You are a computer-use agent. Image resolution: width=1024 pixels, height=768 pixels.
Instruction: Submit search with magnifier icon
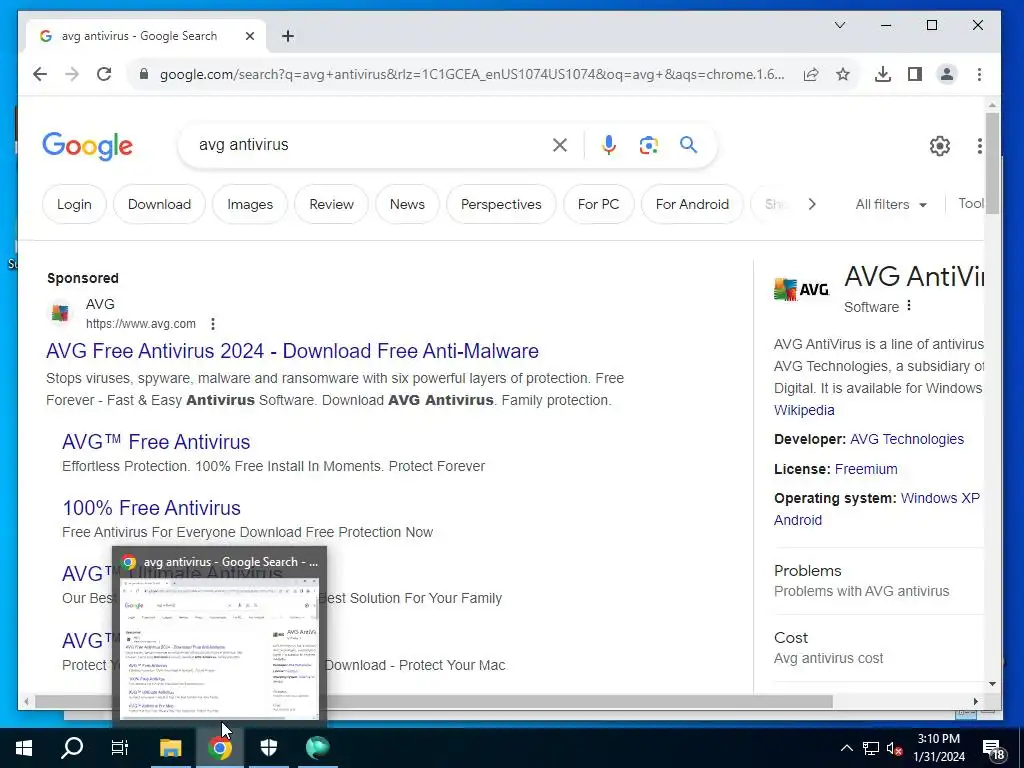click(x=688, y=144)
